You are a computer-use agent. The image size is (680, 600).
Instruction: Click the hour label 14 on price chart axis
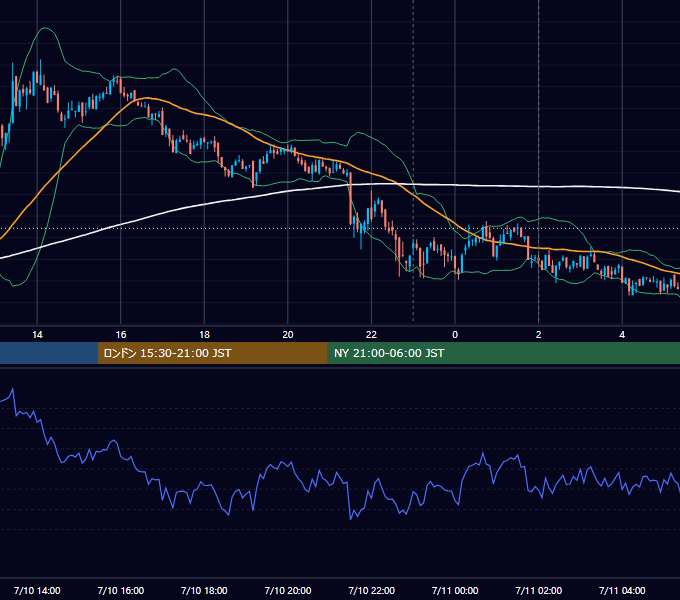point(37,335)
